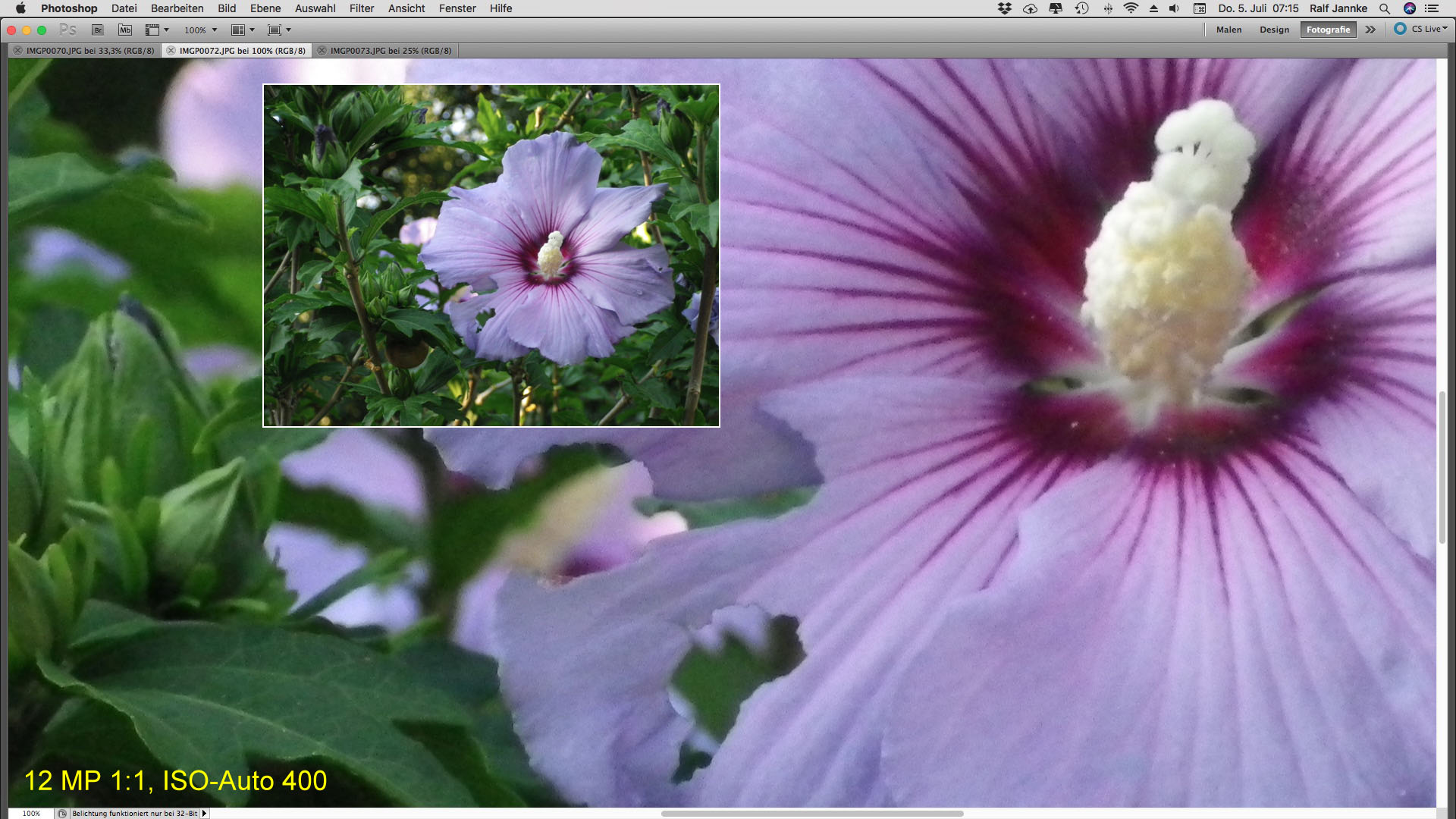The height and width of the screenshot is (819, 1456).
Task: Expand status bar info arrow
Action: 204,813
